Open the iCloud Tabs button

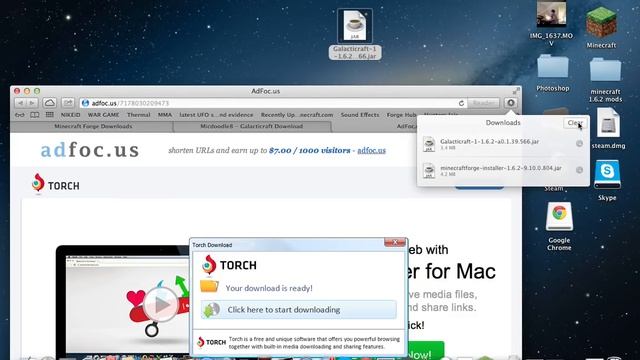pyautogui.click(x=50, y=103)
